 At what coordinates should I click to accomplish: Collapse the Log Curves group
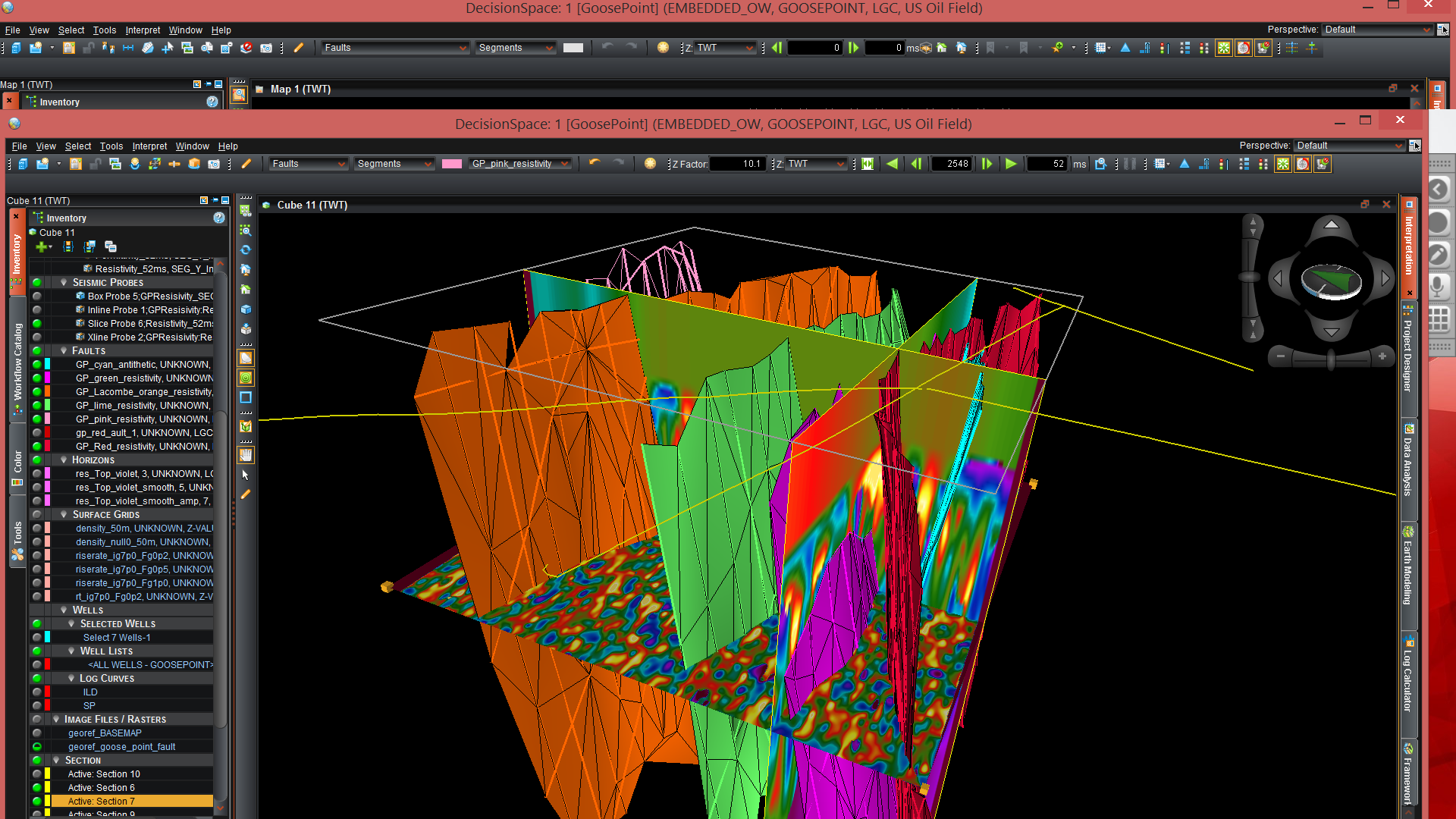(71, 679)
